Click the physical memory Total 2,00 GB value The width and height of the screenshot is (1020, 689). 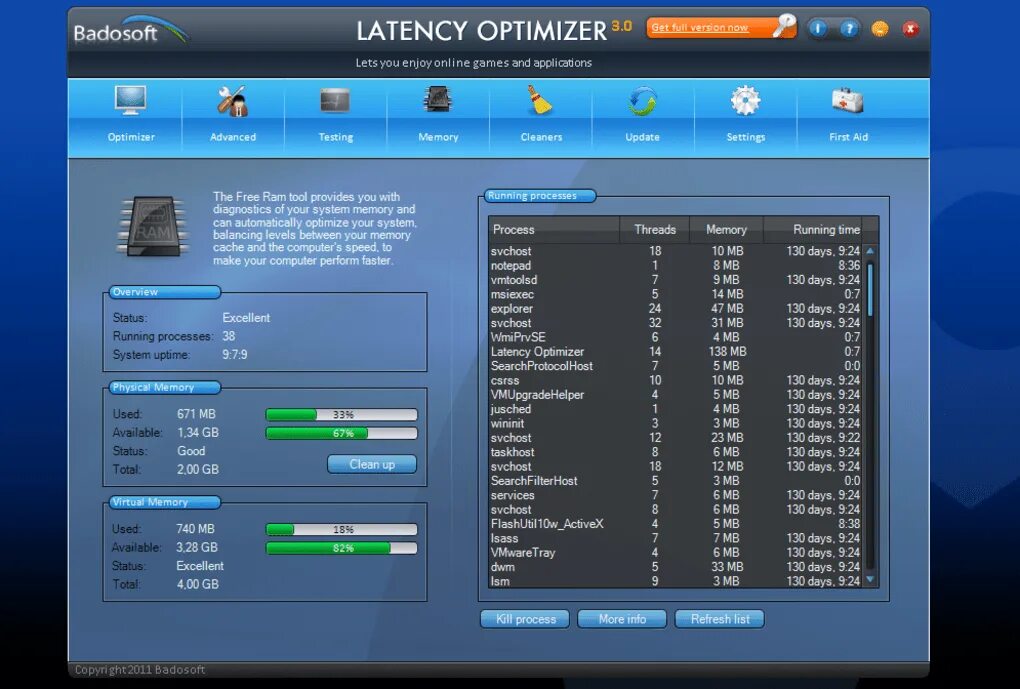(x=198, y=470)
